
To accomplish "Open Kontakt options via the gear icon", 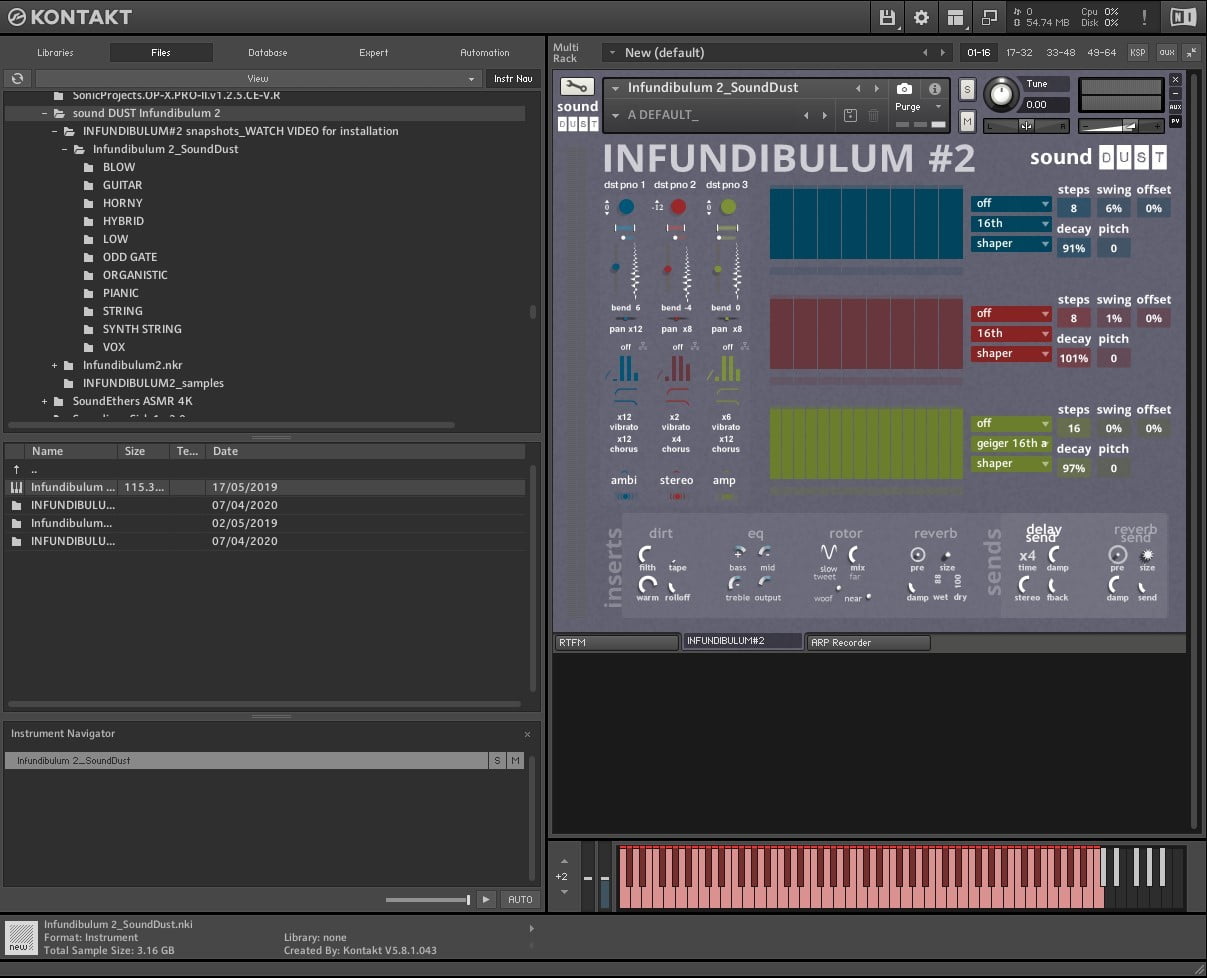I will (x=922, y=17).
